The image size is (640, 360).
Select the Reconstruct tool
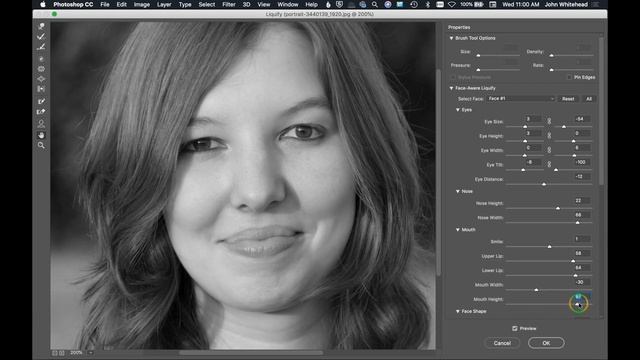41,36
